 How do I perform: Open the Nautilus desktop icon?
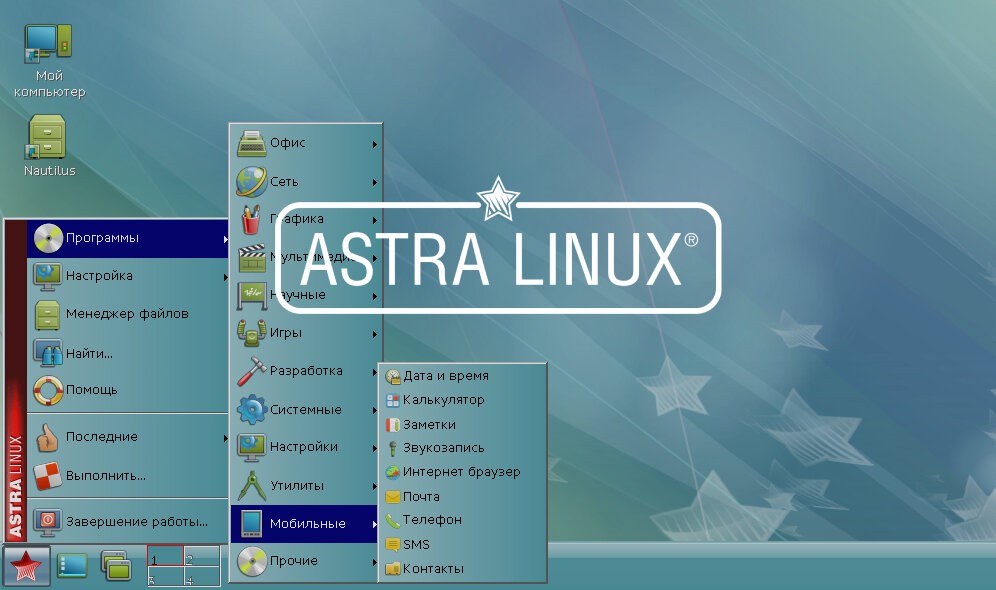click(x=48, y=146)
